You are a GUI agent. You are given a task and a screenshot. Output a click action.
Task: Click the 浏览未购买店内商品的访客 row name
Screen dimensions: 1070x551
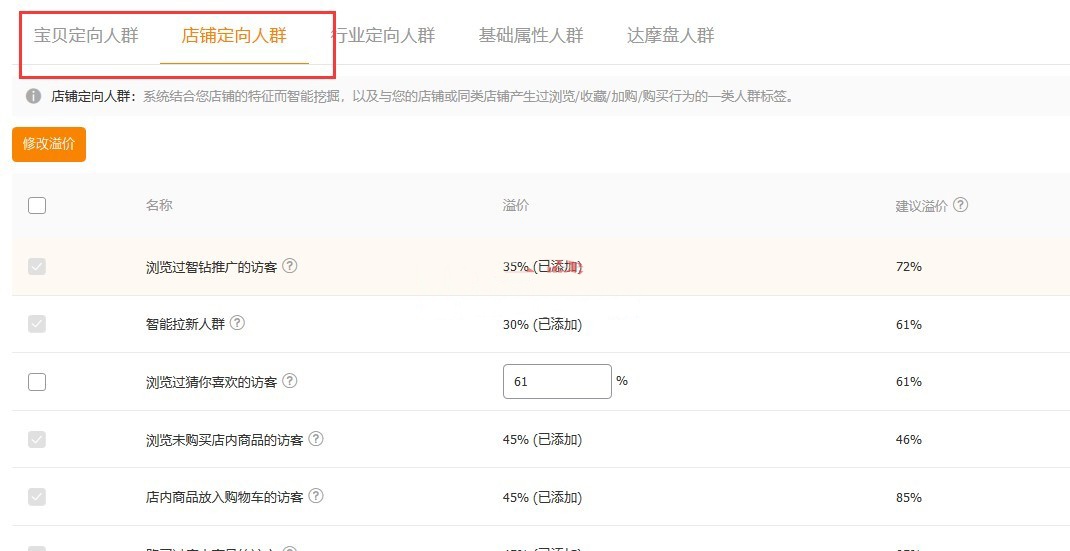coord(225,440)
